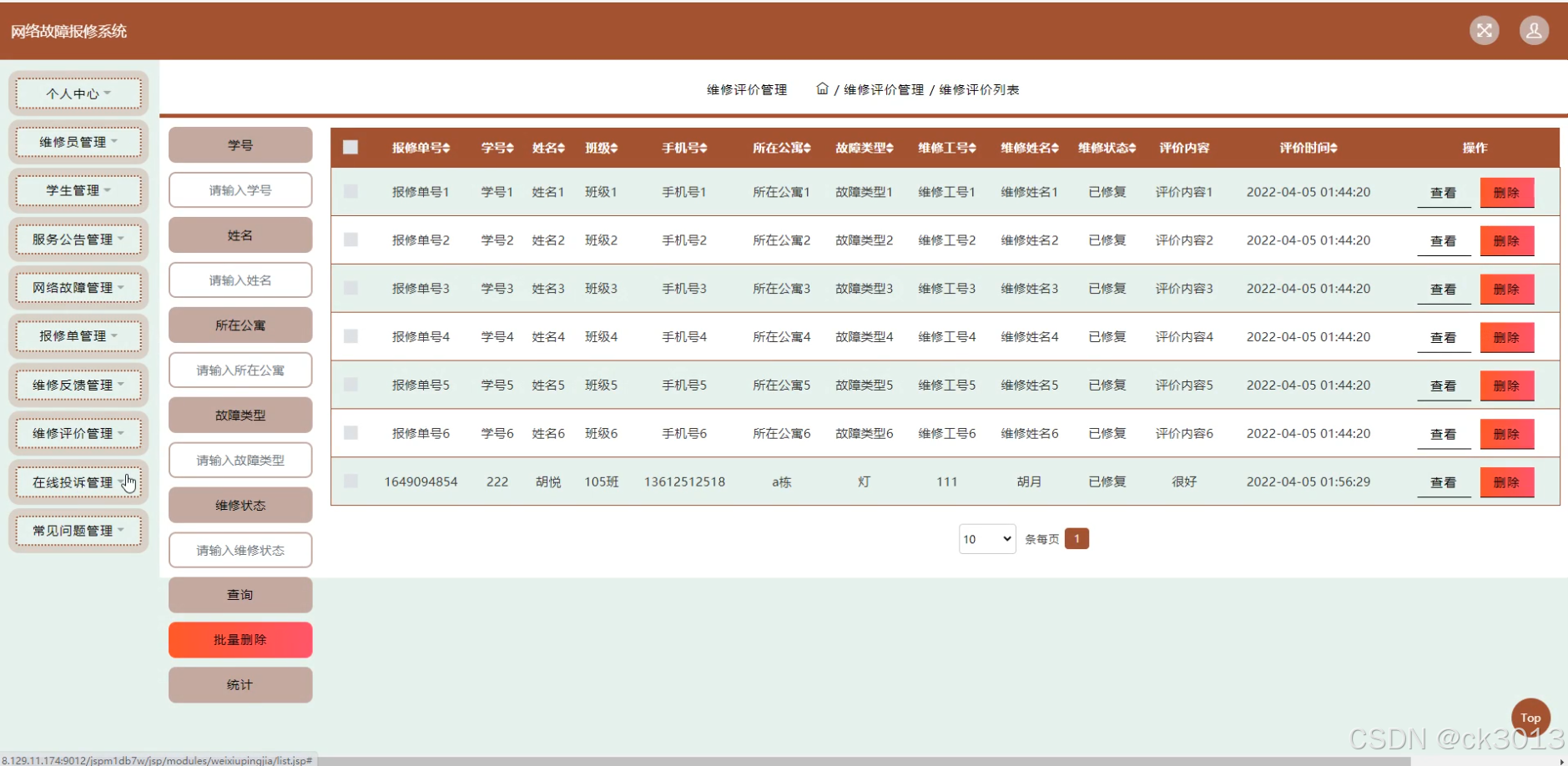Sort the table by 报修单号 column
Image resolution: width=1568 pixels, height=766 pixels.
[x=421, y=147]
